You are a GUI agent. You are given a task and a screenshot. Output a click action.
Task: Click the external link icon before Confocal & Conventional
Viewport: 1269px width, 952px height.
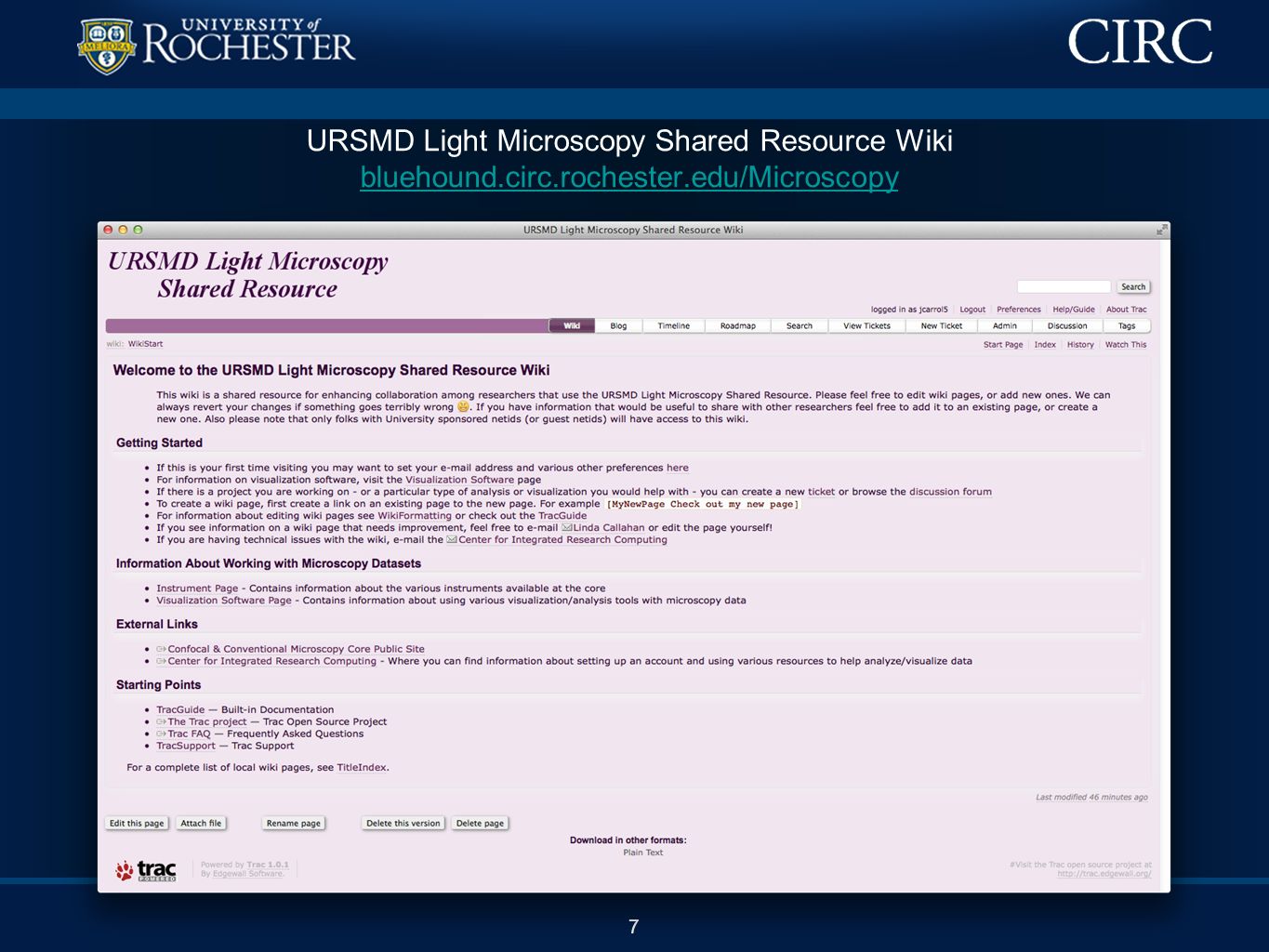(161, 649)
